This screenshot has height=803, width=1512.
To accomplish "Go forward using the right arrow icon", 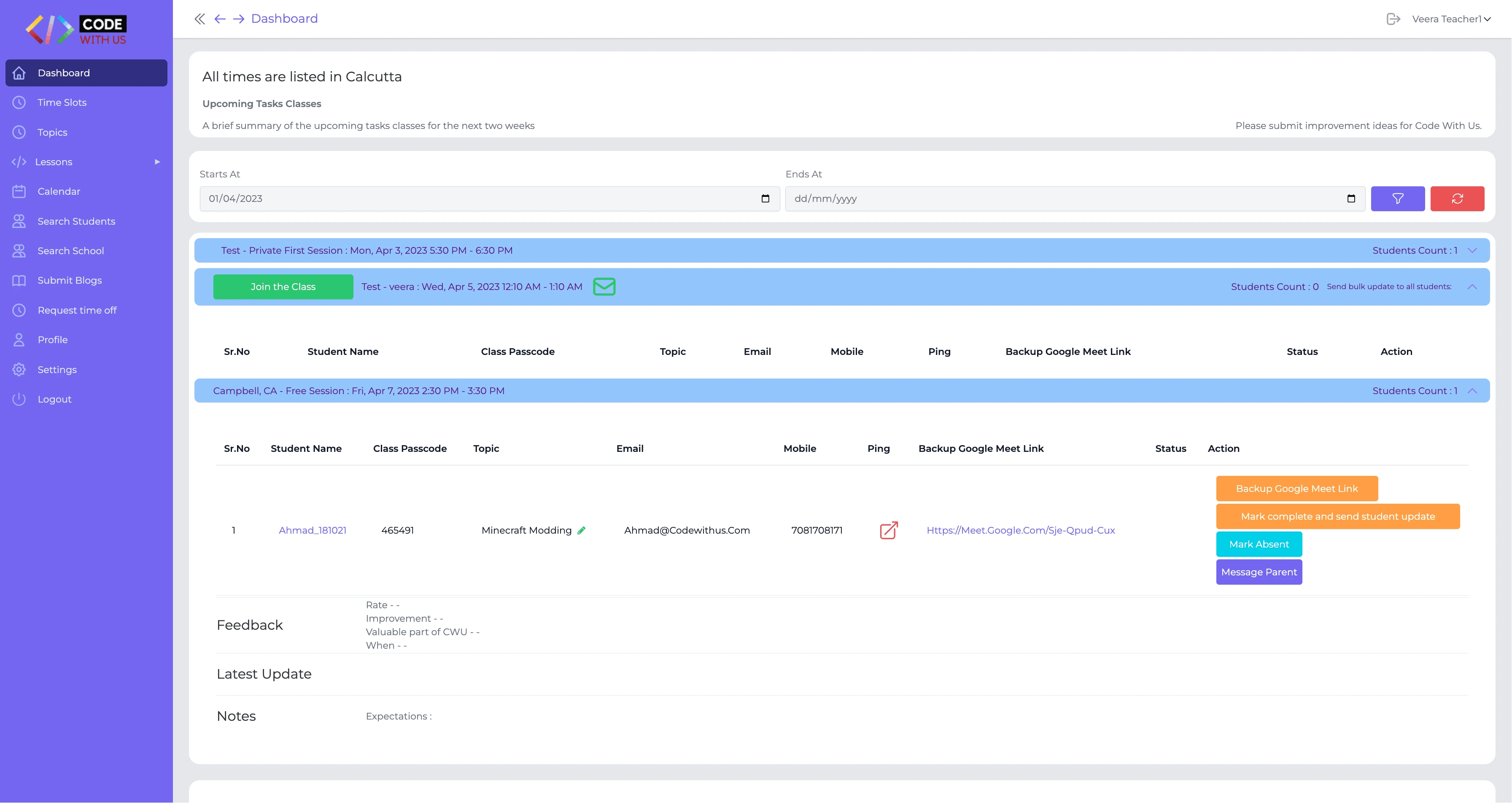I will pyautogui.click(x=238, y=19).
